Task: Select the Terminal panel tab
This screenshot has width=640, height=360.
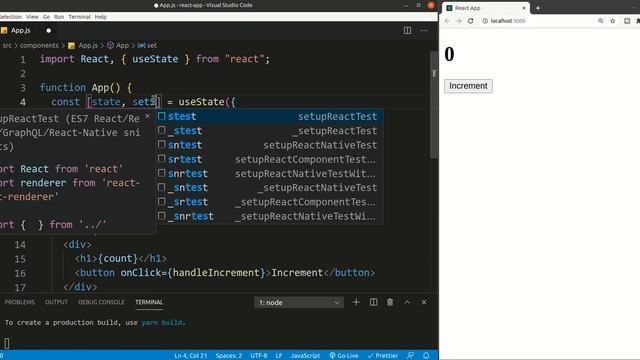Action: coord(149,302)
